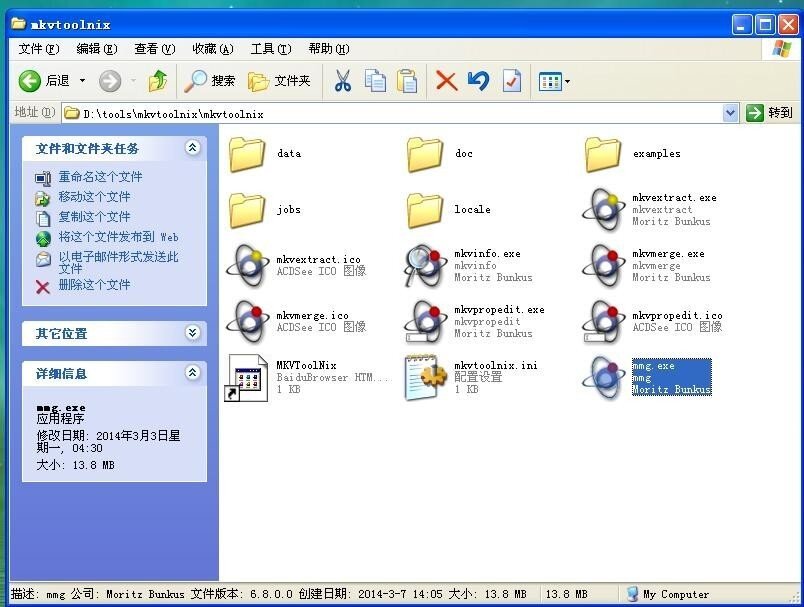
Task: Click the mkvpropedit.exe file name text
Action: 499,310
